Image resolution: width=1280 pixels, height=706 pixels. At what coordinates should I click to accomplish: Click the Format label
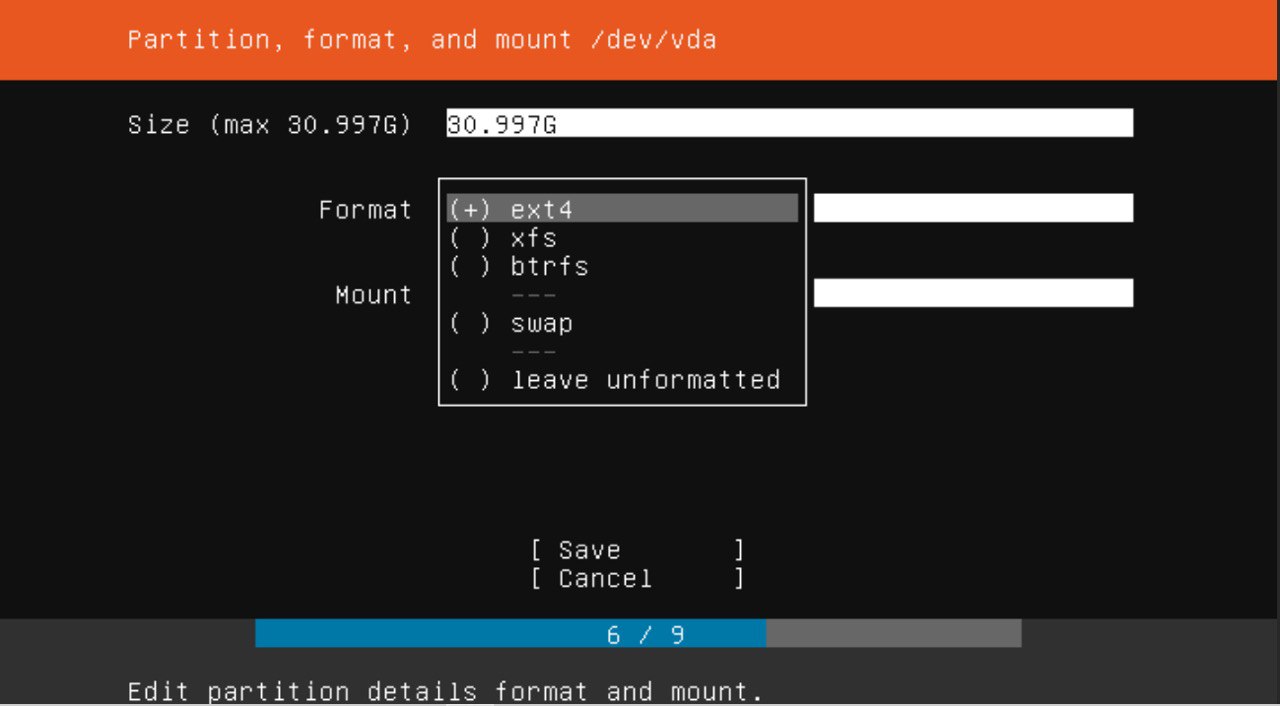coord(365,210)
